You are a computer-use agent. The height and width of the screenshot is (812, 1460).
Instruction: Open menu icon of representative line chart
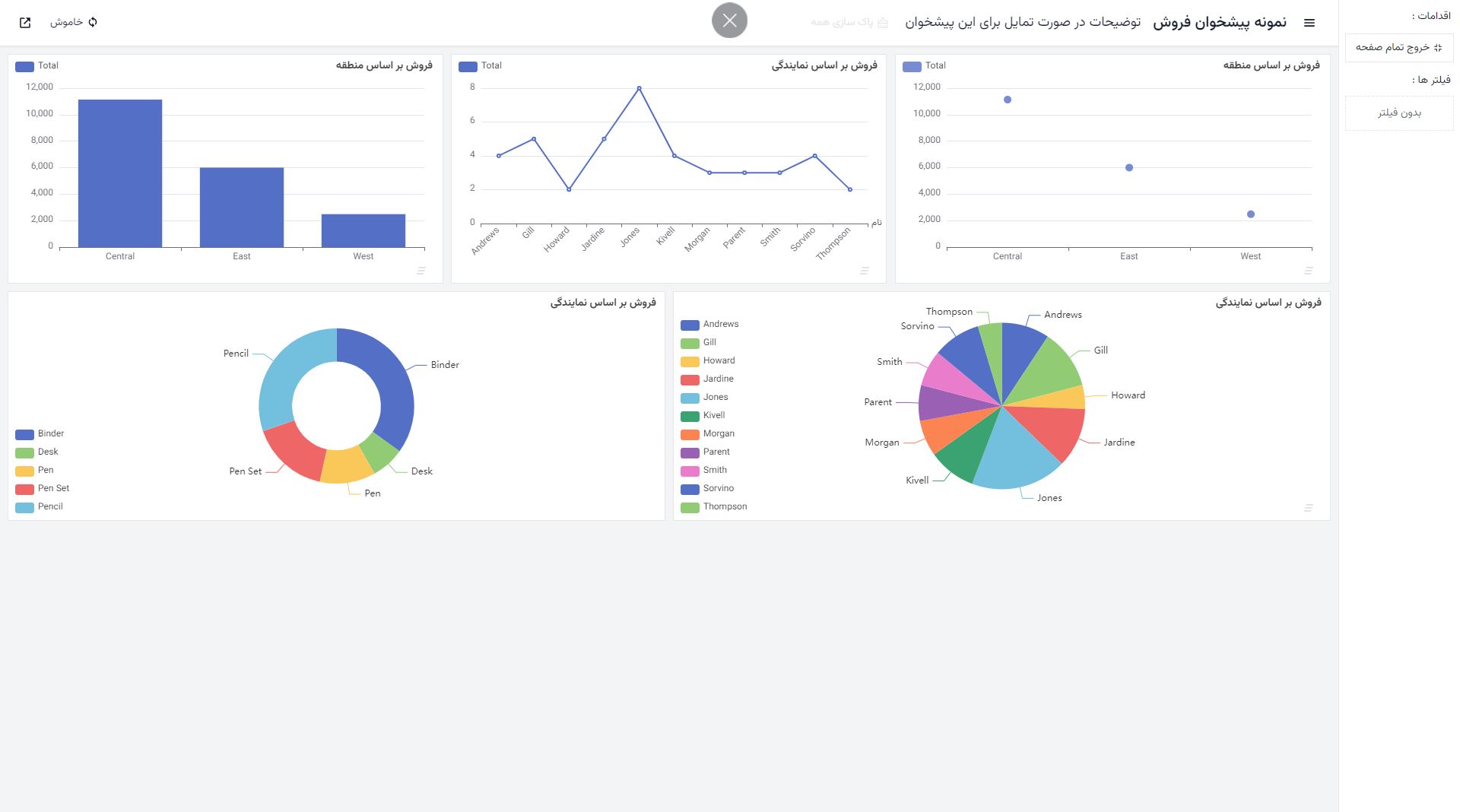[x=865, y=271]
